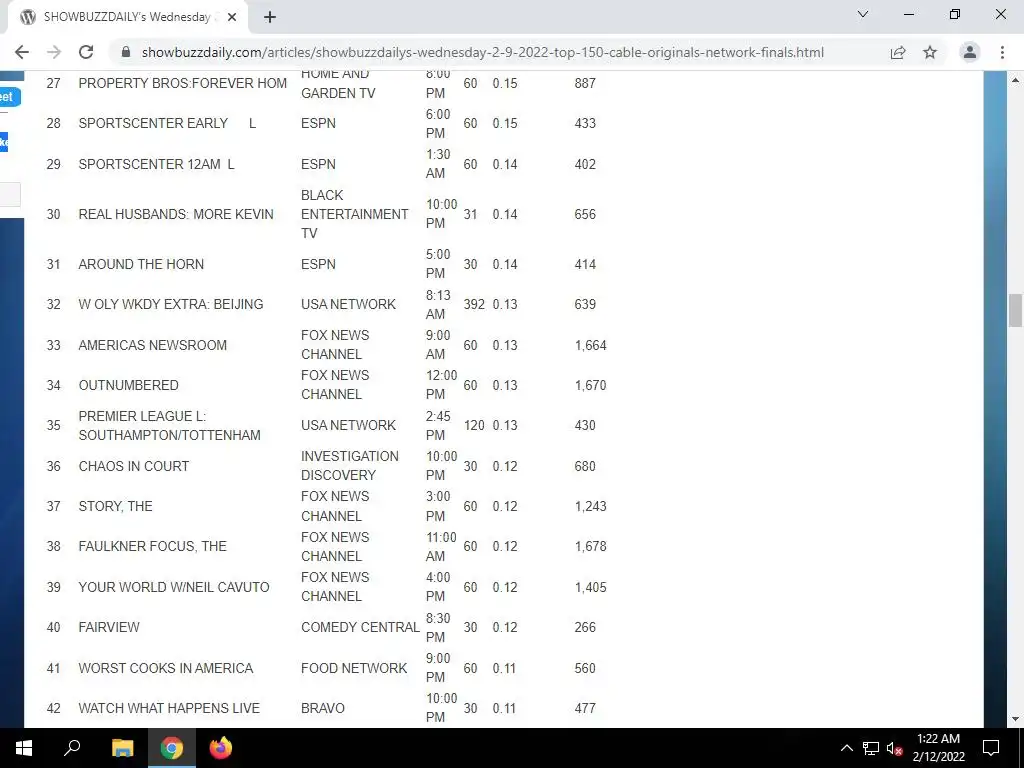Click "STORY, THE" title
This screenshot has height=768, width=1024.
pos(115,506)
